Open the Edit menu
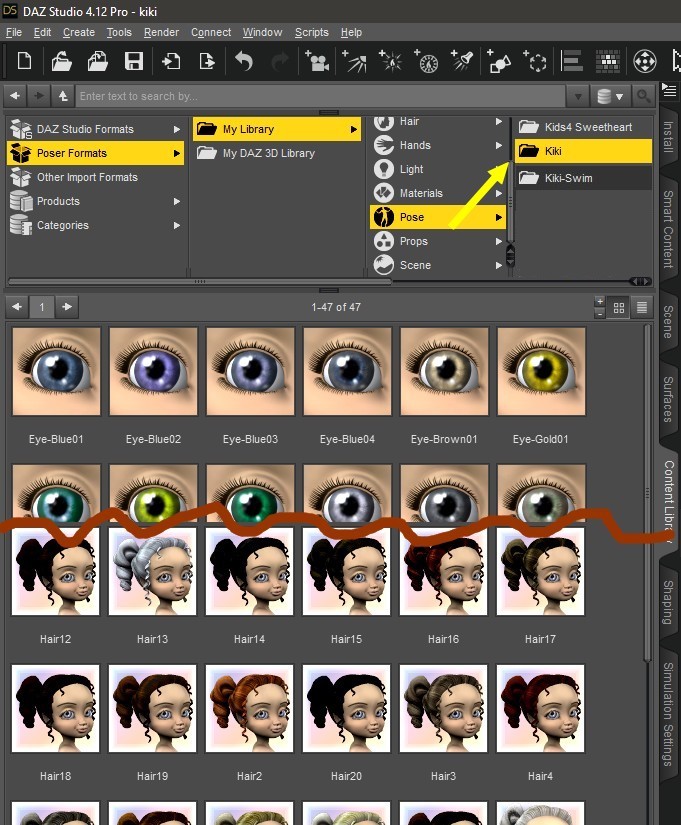681x825 pixels. click(42, 32)
